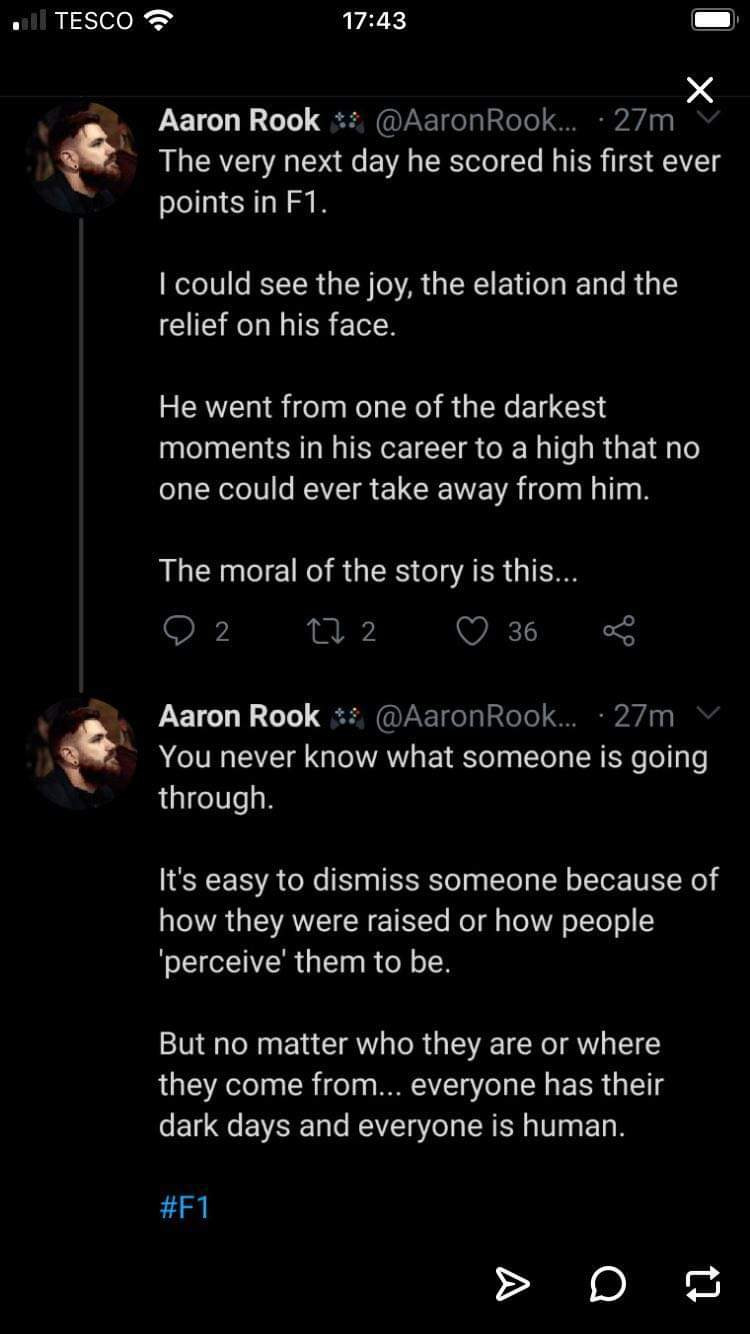
Task: Reply to the 'moral of the story' tweet
Action: point(178,631)
